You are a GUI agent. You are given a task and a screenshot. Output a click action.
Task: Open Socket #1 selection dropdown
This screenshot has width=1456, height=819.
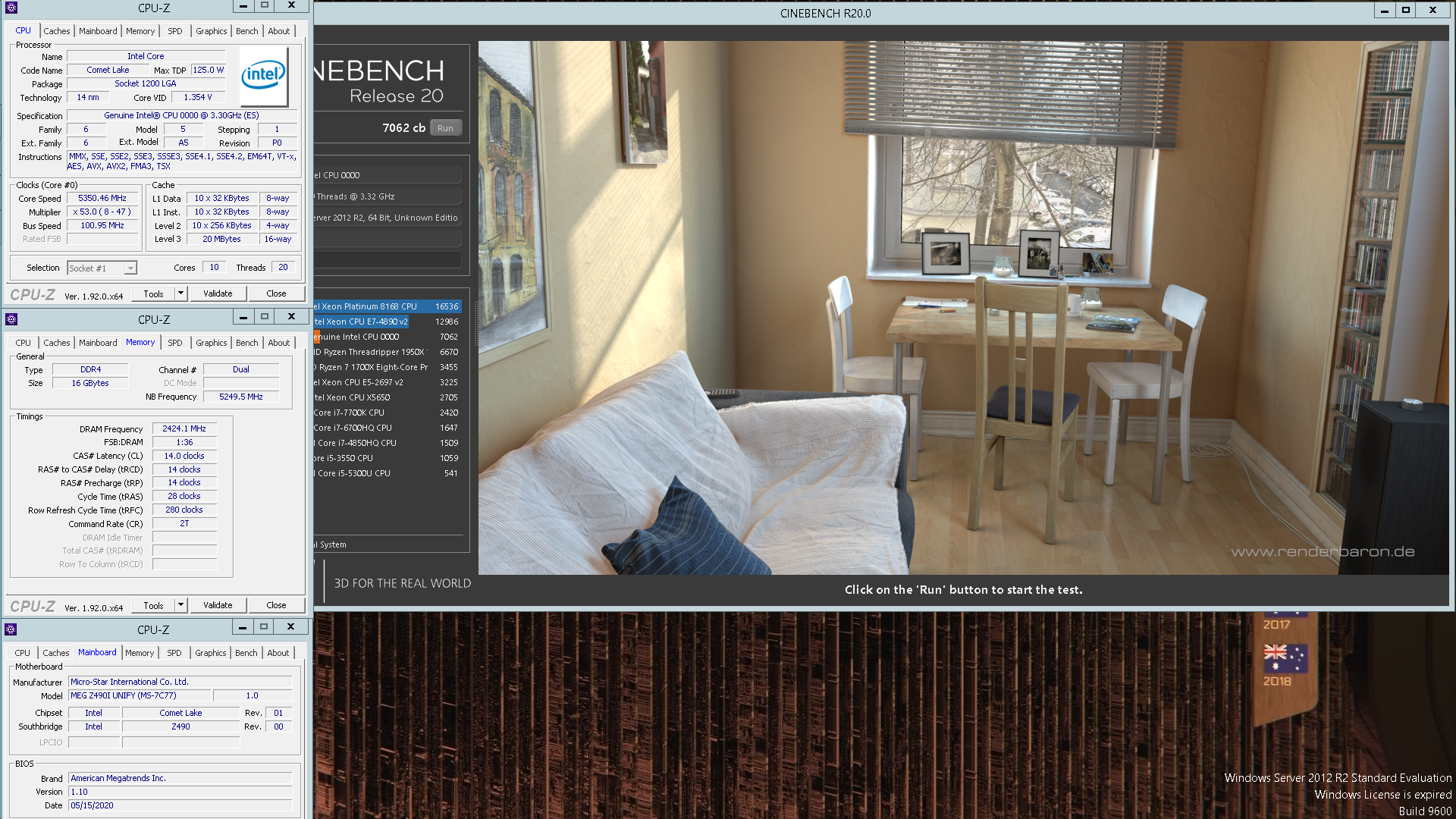click(x=130, y=268)
